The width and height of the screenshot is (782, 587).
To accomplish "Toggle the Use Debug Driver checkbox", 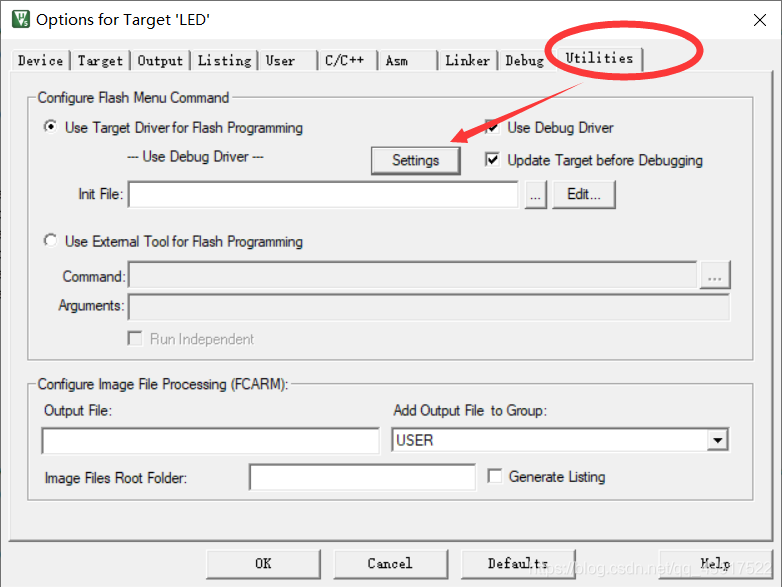I will (492, 127).
